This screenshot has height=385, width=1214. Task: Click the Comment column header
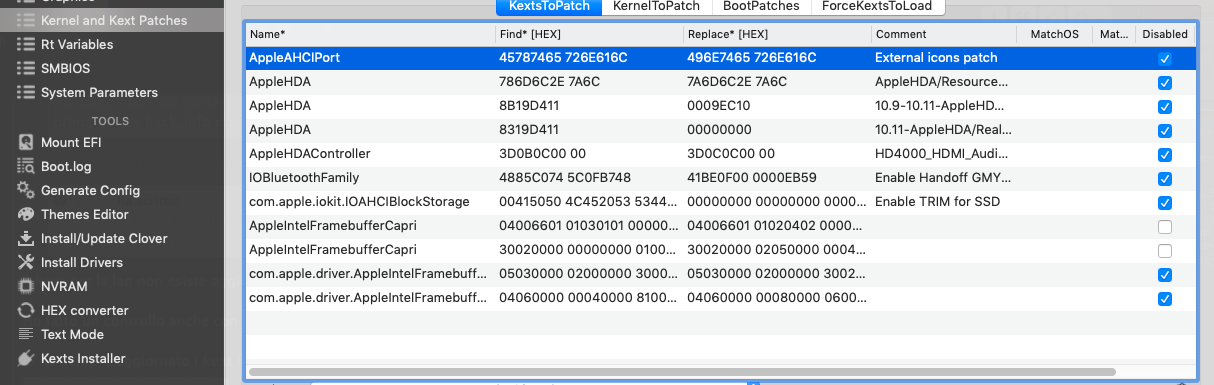click(x=944, y=34)
